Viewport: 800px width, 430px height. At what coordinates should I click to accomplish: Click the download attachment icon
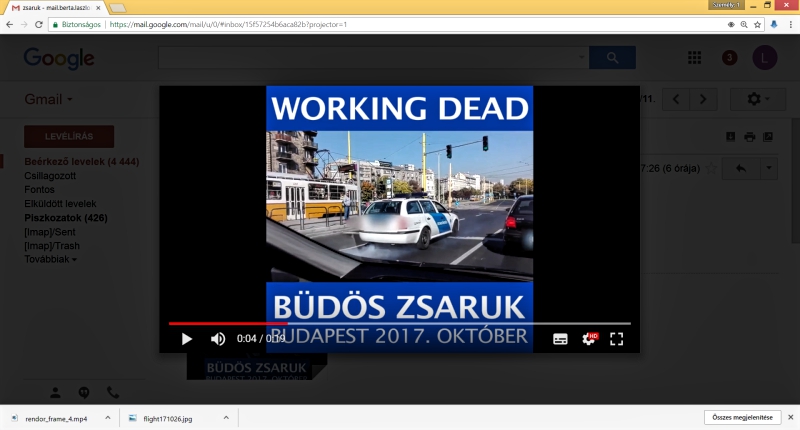[x=731, y=137]
